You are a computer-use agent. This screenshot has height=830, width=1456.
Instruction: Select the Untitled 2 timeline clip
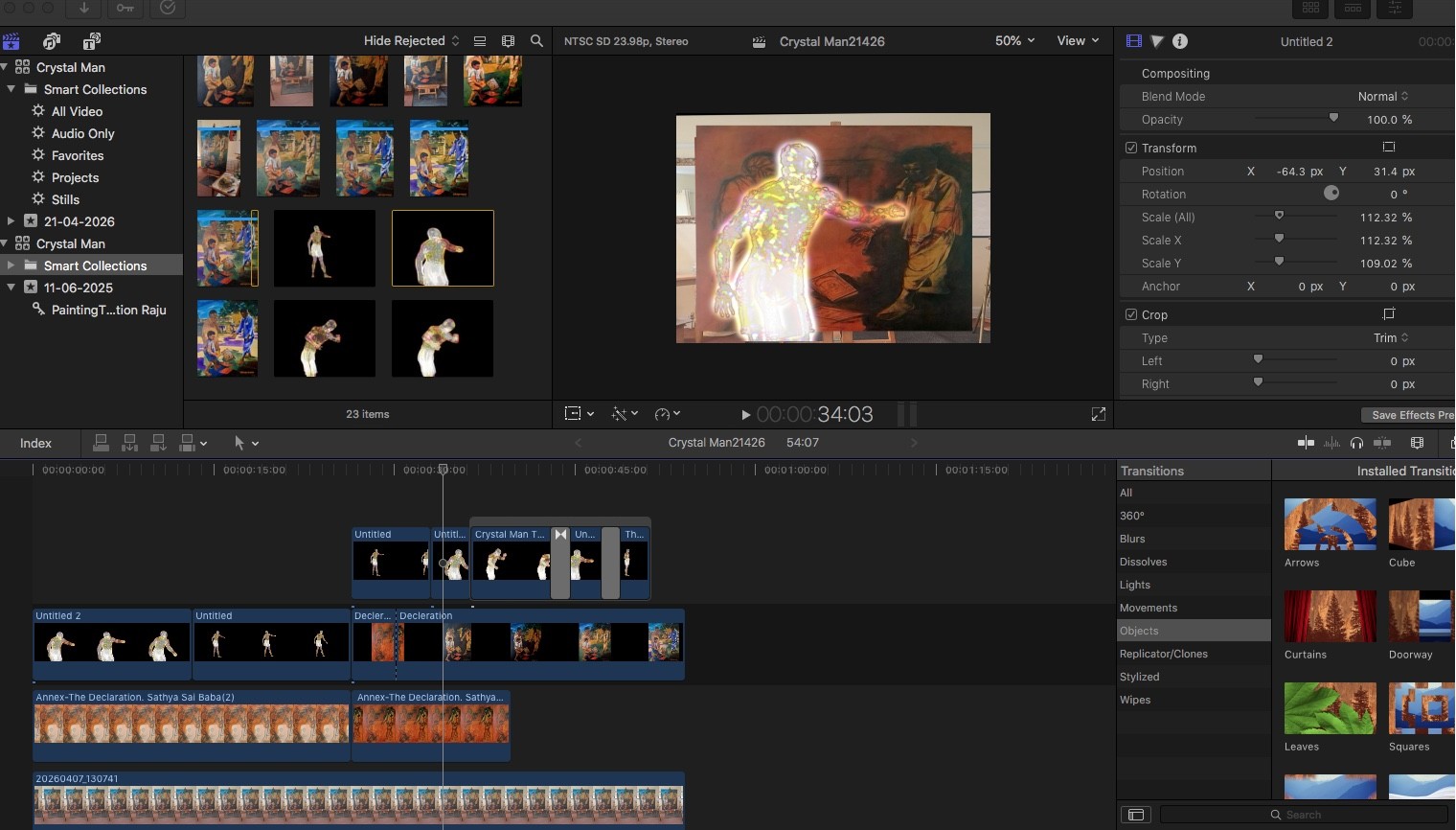pyautogui.click(x=112, y=644)
